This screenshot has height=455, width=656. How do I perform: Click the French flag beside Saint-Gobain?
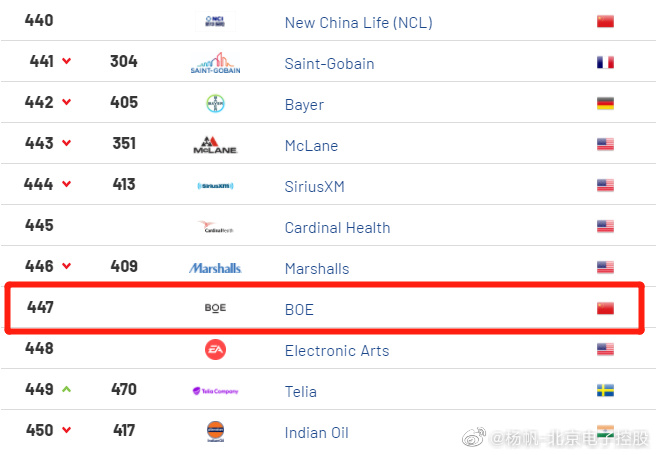click(605, 62)
